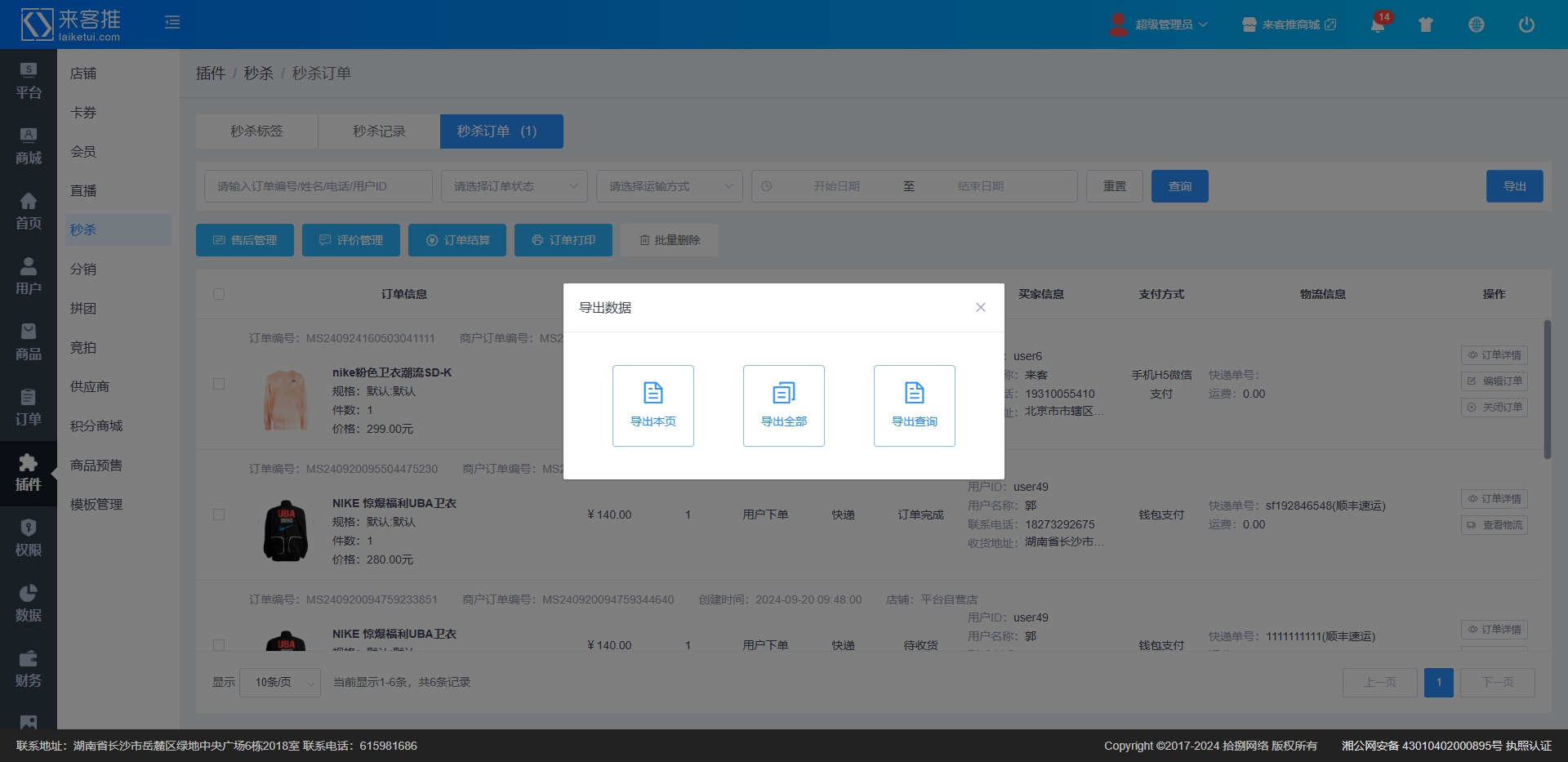
Task: Tick the checkbox for the user49 订单完成 order
Action: [219, 515]
